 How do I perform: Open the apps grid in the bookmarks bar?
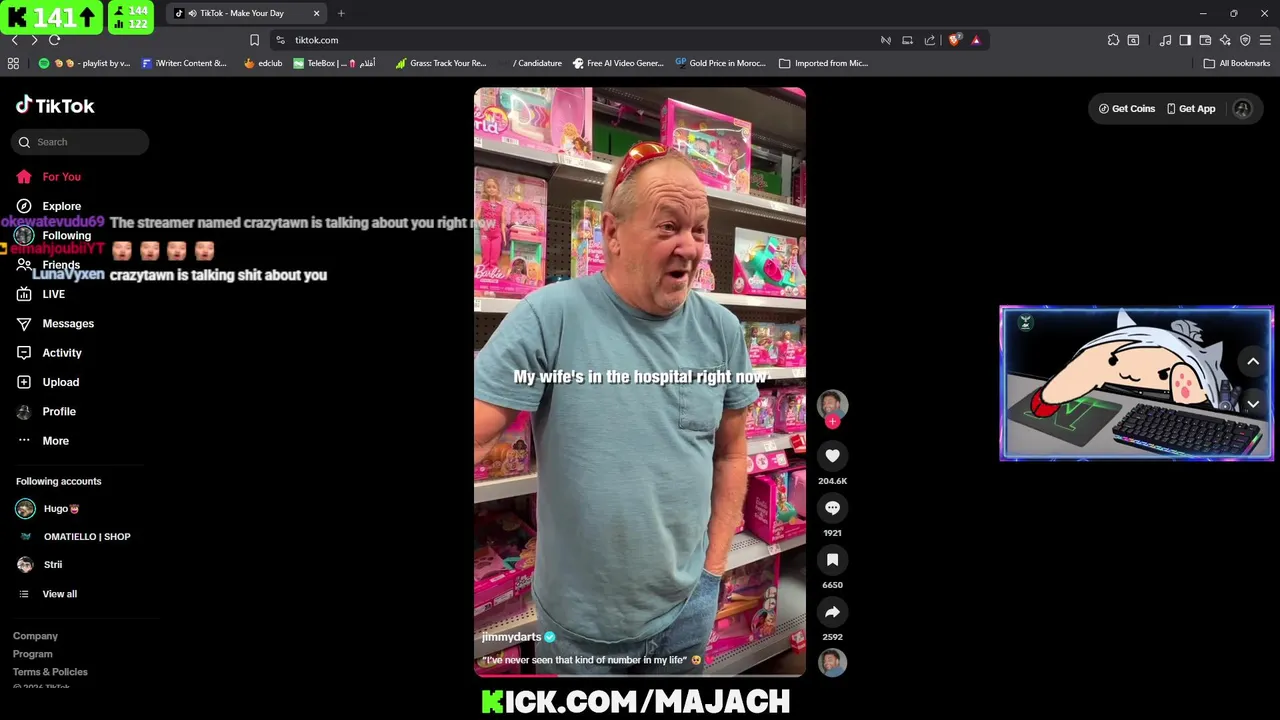click(13, 63)
